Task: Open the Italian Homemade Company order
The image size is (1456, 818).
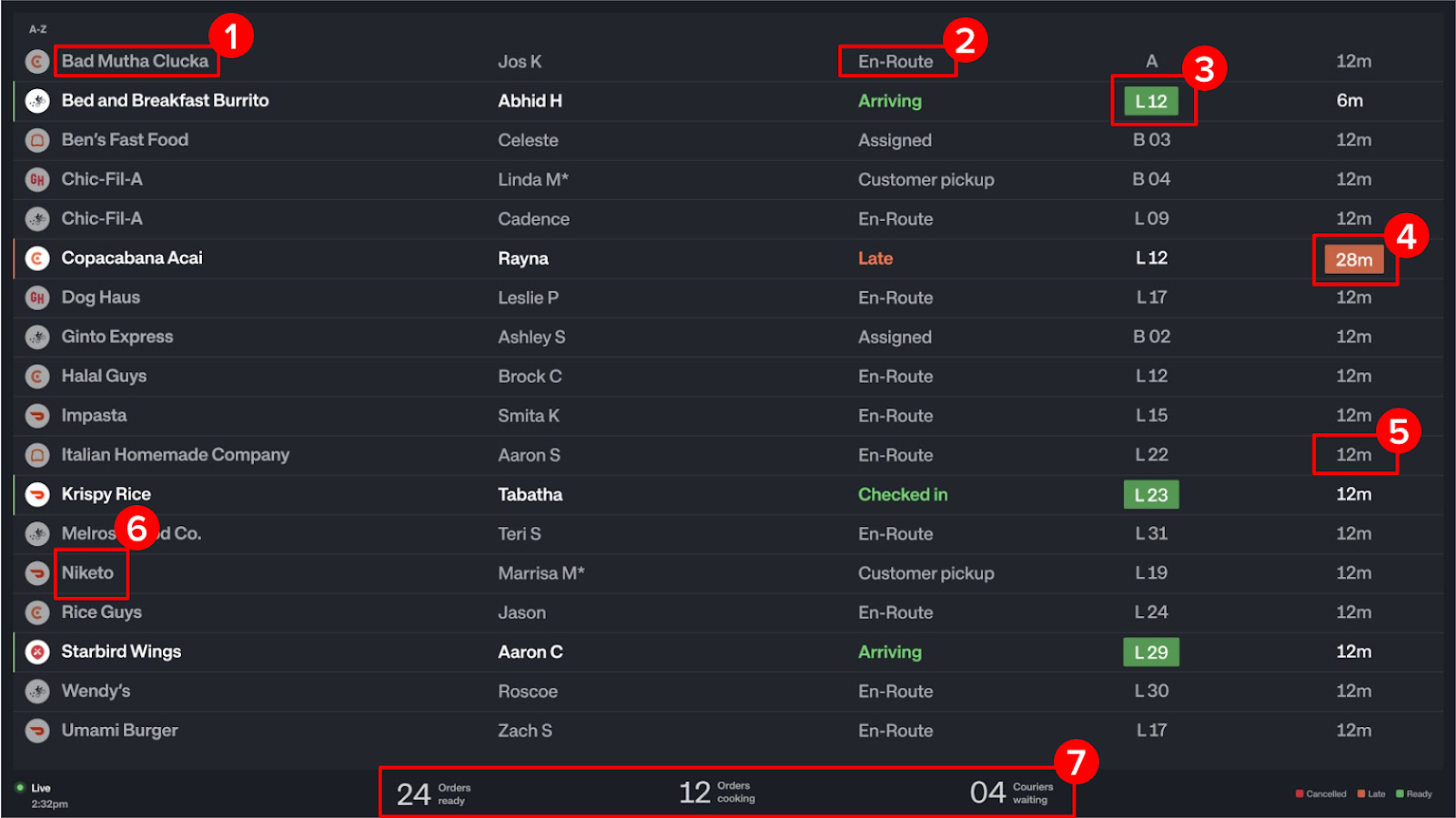Action: [x=176, y=455]
